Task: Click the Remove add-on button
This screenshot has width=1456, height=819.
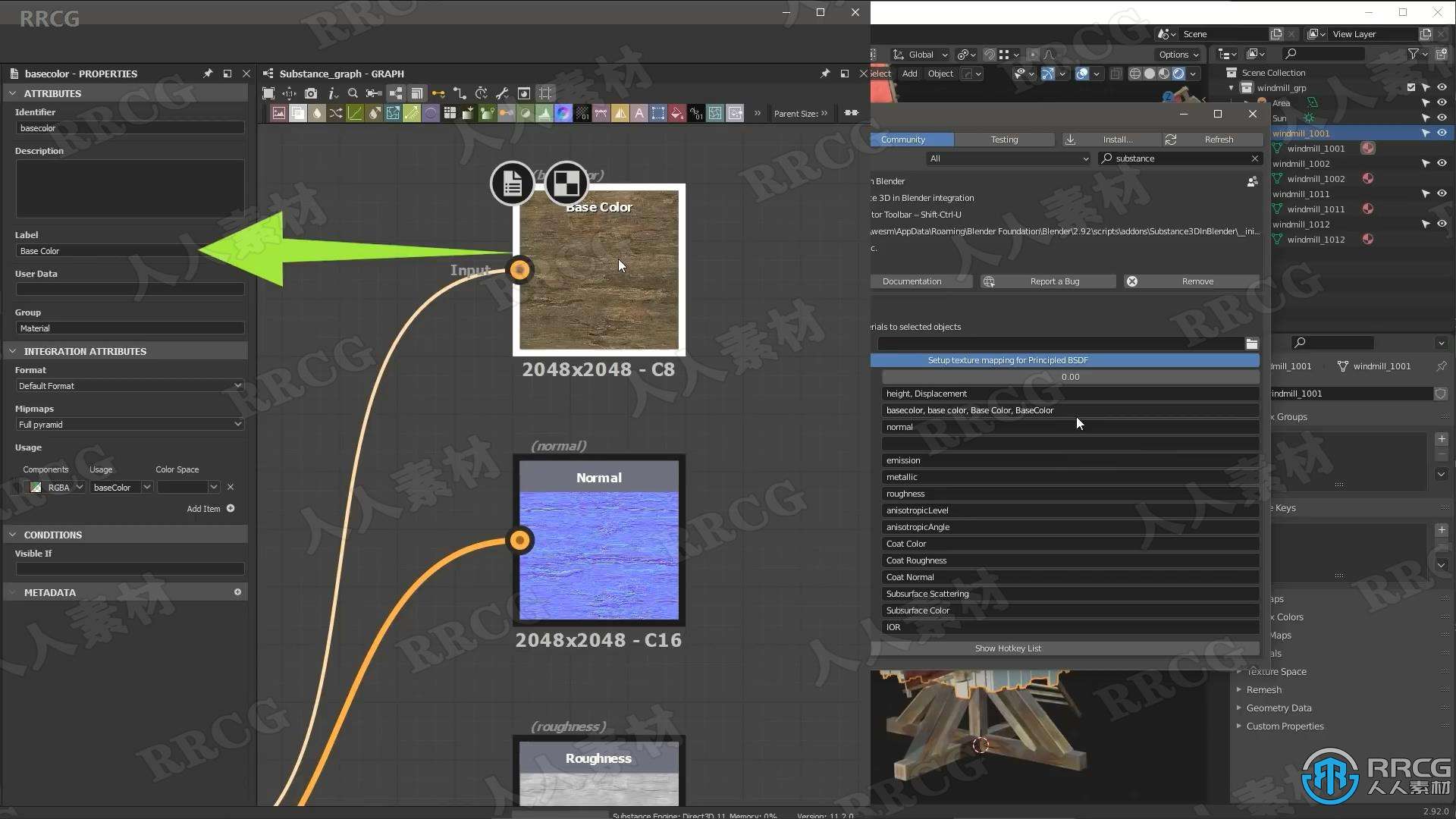Action: pyautogui.click(x=1191, y=281)
